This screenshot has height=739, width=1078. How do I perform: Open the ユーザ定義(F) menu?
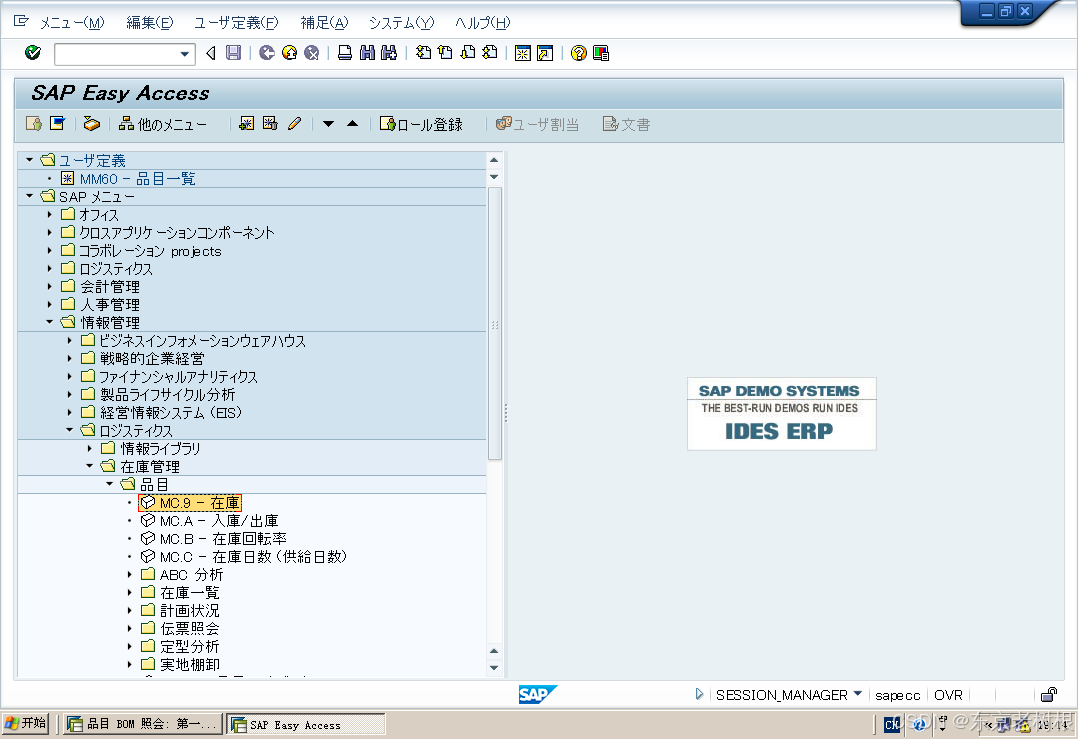236,23
